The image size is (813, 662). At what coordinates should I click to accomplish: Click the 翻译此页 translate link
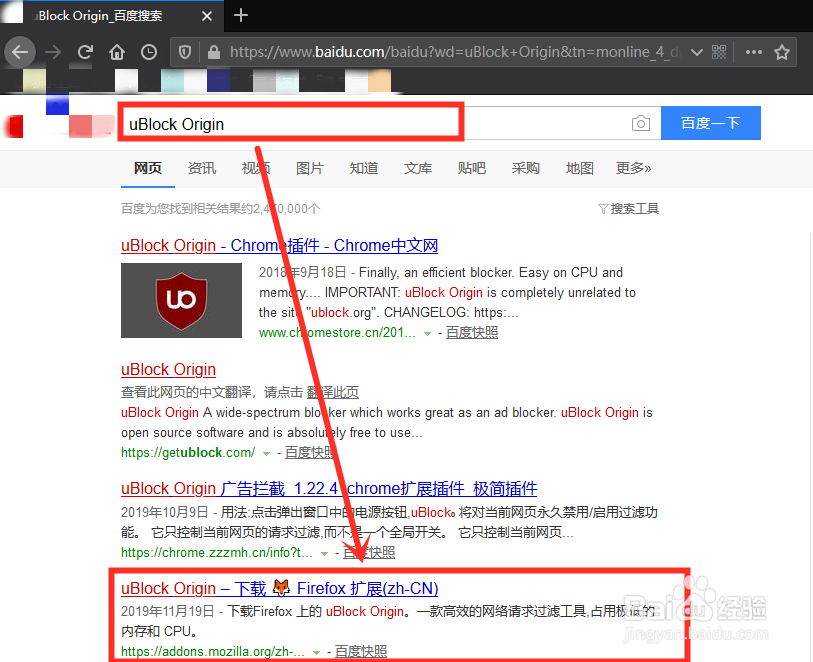click(x=333, y=392)
